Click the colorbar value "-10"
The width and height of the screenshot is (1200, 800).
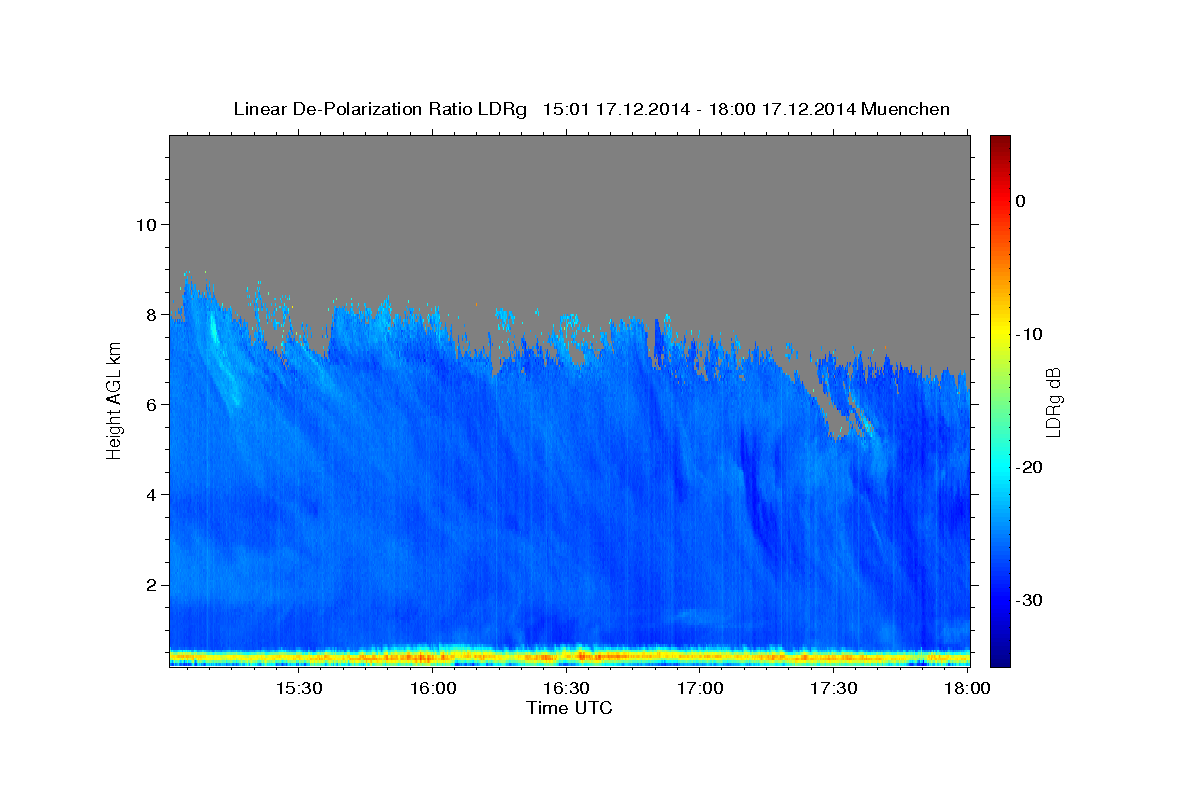[x=1030, y=334]
